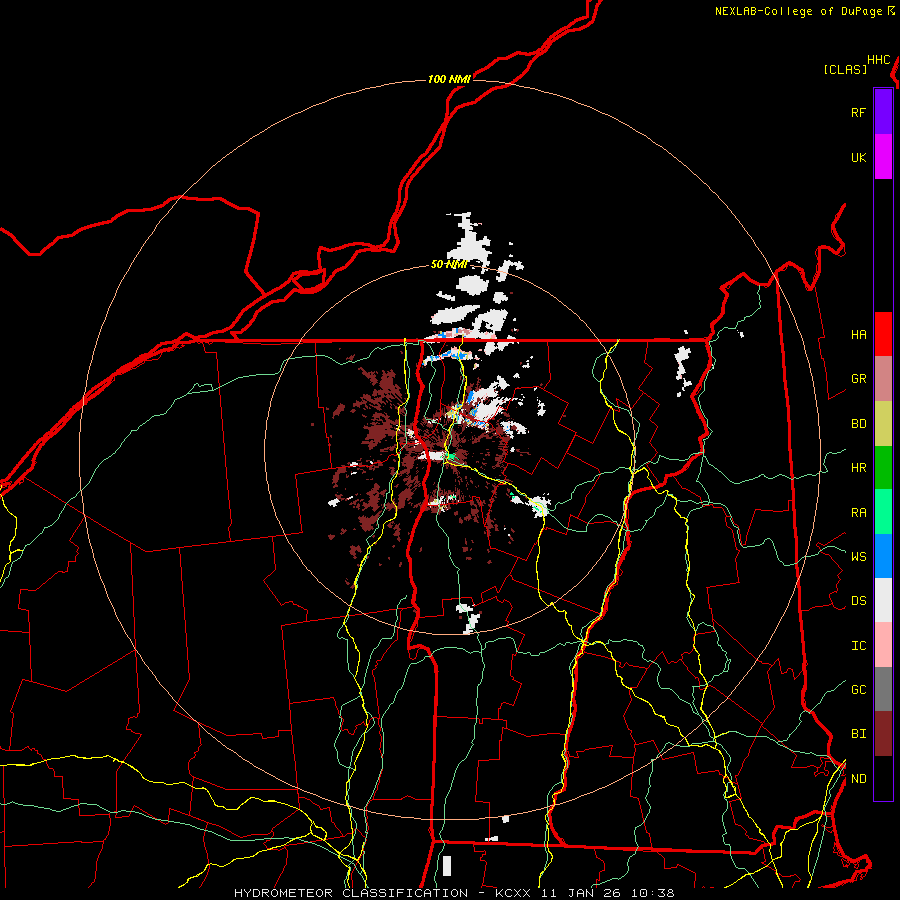Pick the dark green HR legend swatch

883,468
